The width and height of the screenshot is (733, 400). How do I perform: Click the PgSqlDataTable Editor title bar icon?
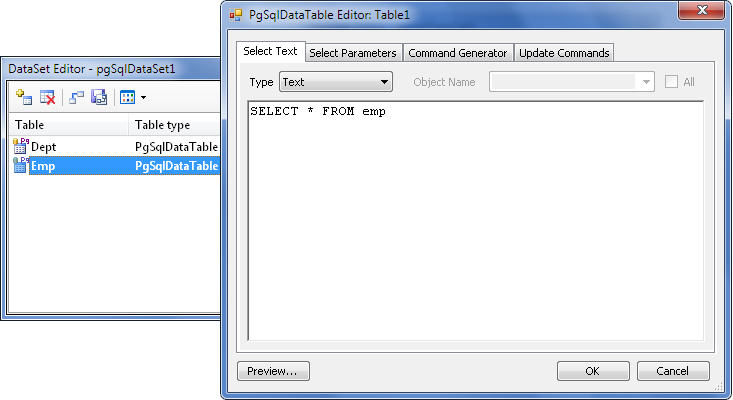[x=236, y=15]
